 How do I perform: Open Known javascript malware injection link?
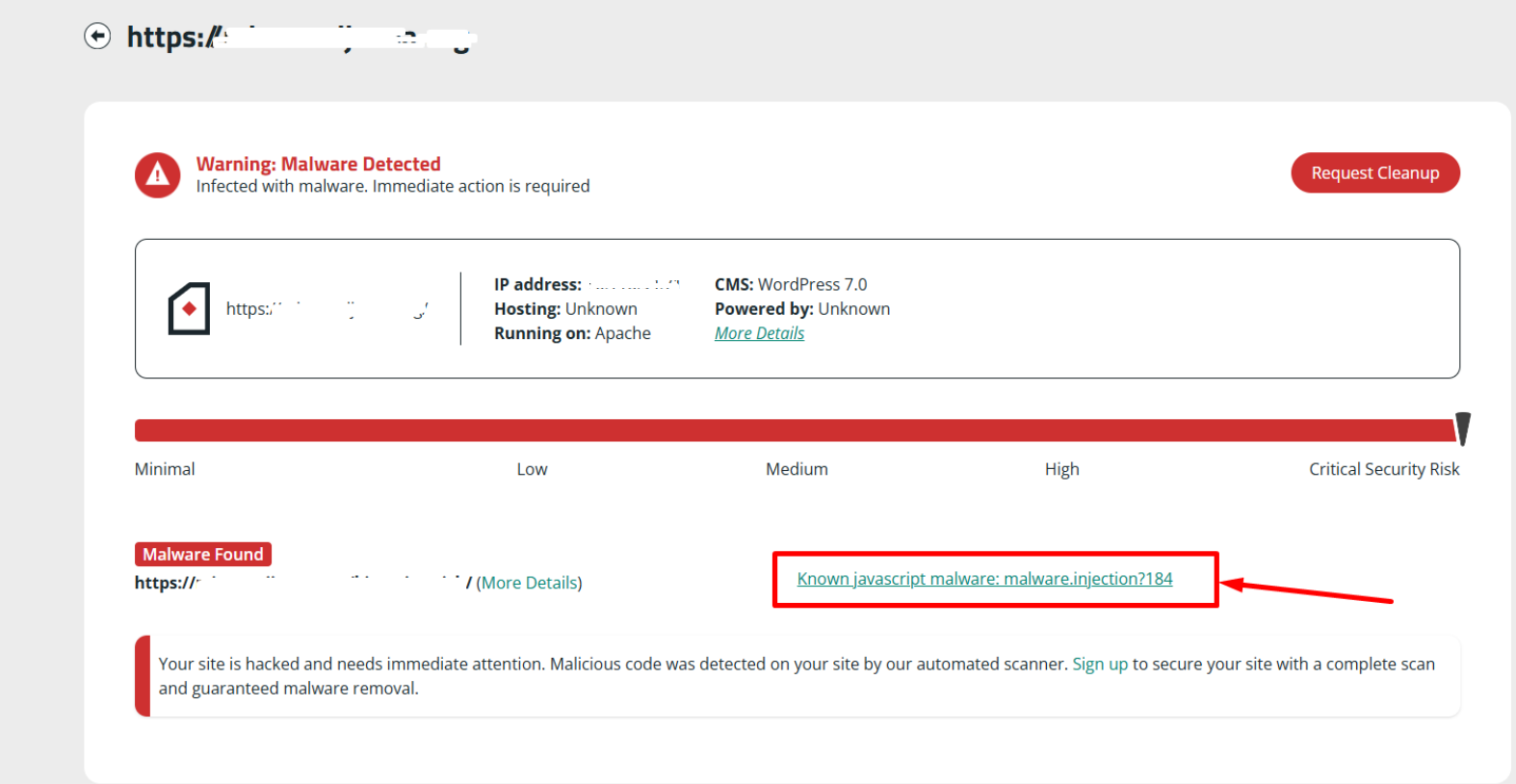tap(984, 579)
